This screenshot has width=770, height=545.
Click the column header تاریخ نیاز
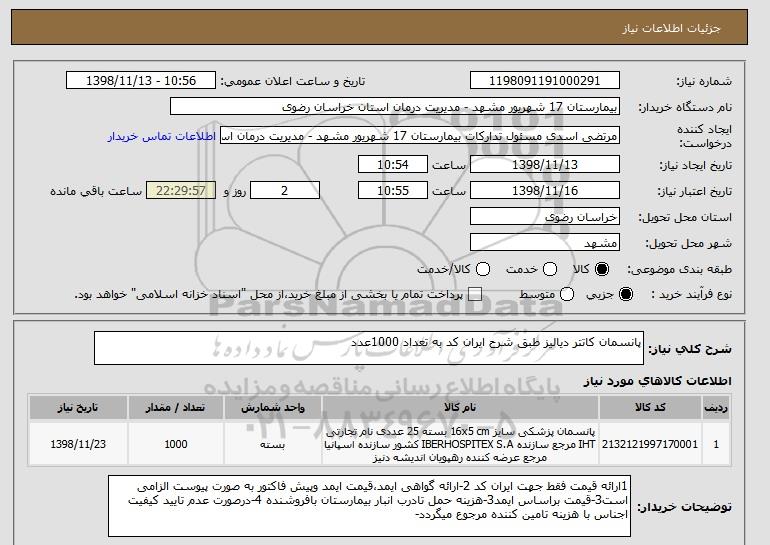pos(78,408)
